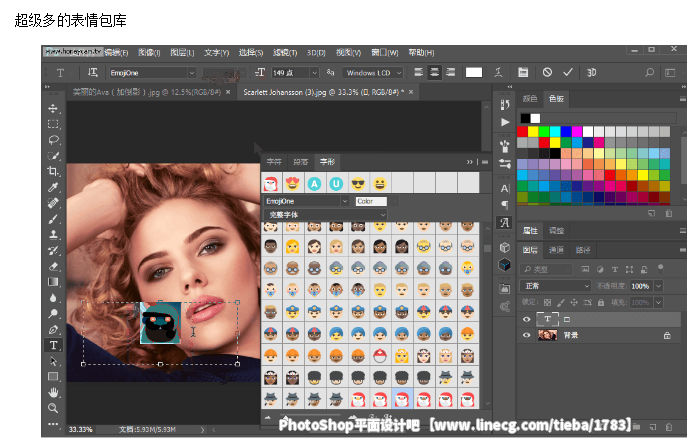Open the 3D text option

point(591,72)
